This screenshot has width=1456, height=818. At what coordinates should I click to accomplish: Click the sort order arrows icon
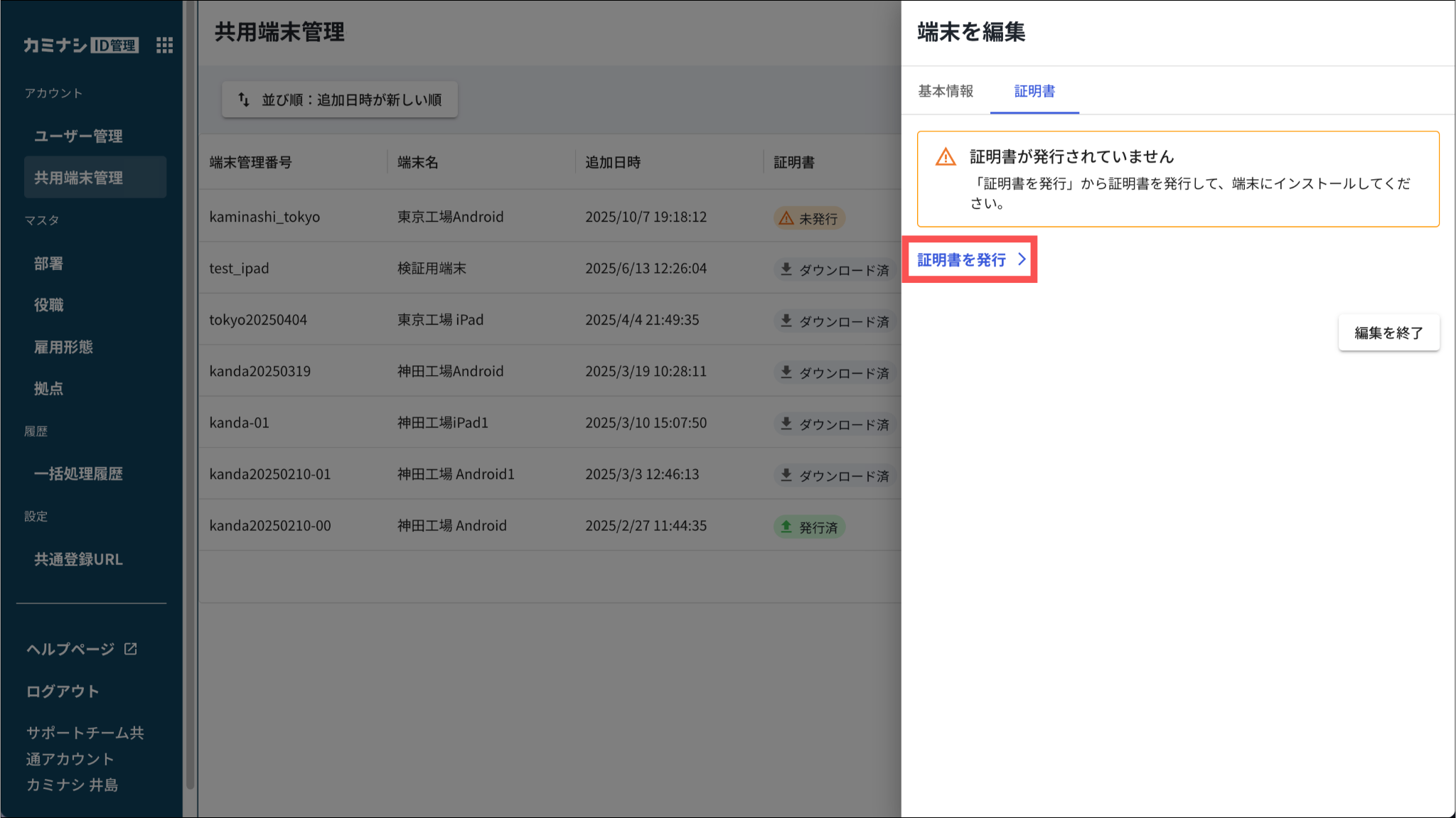point(244,99)
